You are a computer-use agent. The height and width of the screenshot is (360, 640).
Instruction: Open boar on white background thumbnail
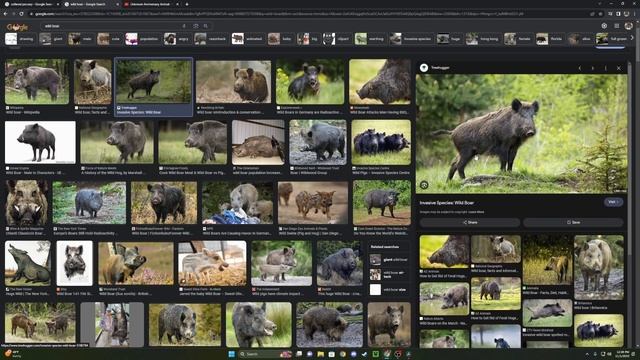pyautogui.click(x=40, y=142)
